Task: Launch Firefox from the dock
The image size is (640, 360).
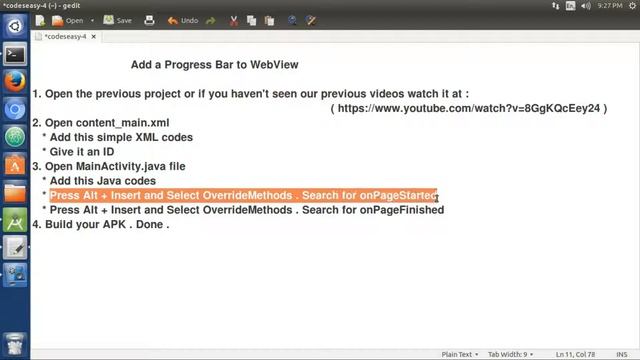Action: (15, 82)
